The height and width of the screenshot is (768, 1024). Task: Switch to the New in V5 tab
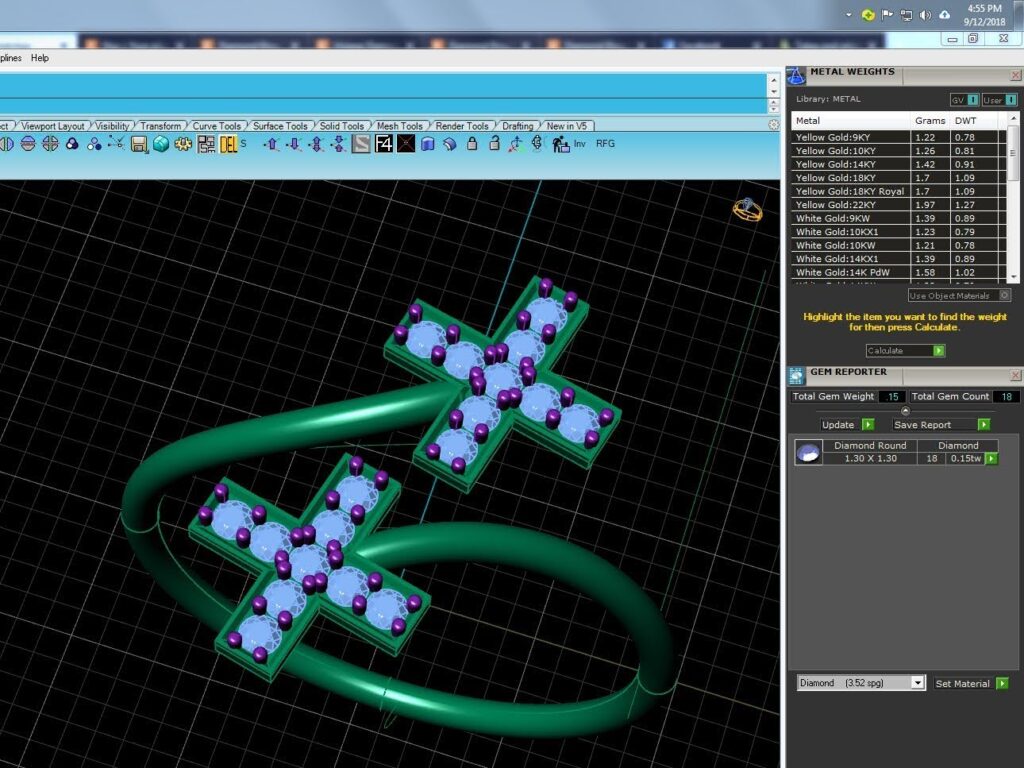coord(567,126)
